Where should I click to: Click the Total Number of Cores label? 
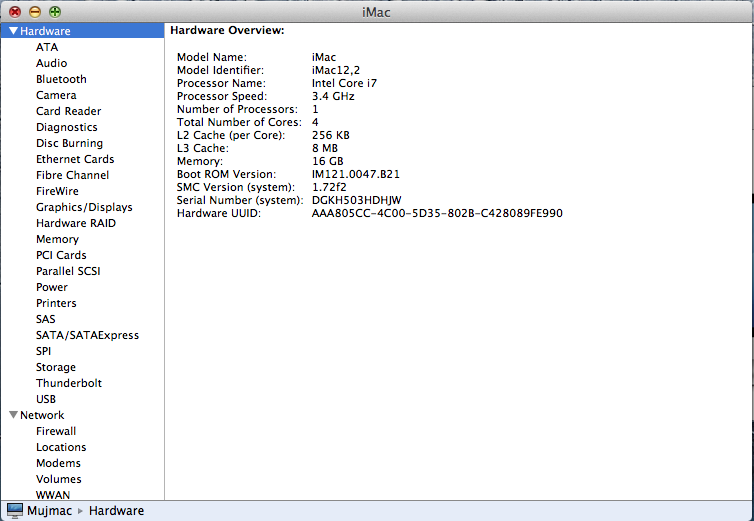tap(239, 122)
